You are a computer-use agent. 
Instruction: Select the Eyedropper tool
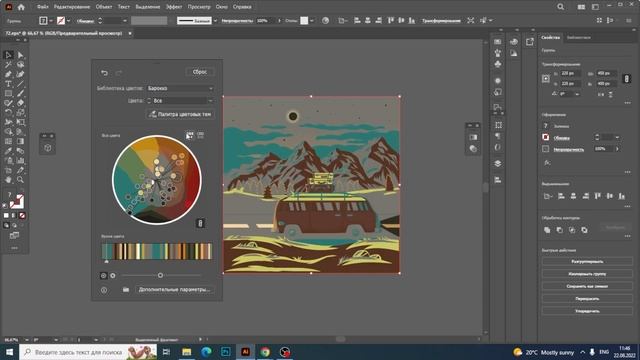[x=8, y=151]
